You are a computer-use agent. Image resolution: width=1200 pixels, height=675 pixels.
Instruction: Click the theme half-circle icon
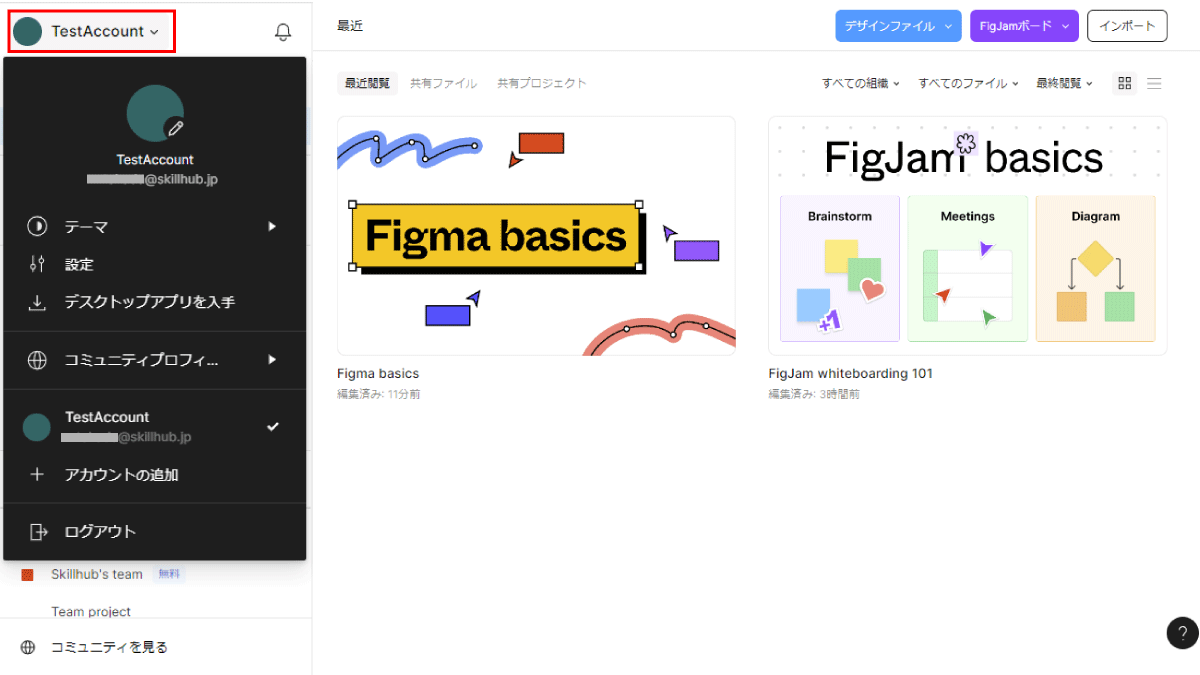[x=37, y=227]
